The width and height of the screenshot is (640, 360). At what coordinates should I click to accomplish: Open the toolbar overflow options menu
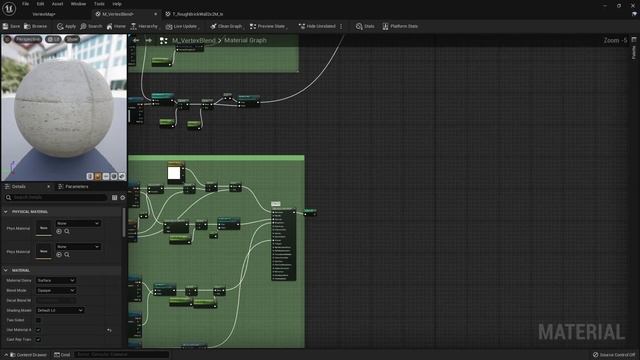coord(341,26)
